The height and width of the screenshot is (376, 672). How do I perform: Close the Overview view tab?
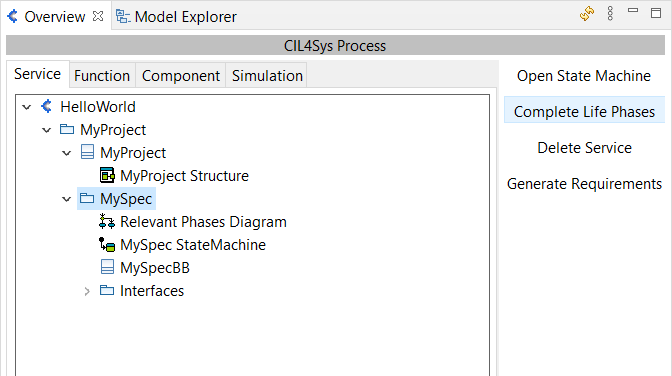pos(98,16)
